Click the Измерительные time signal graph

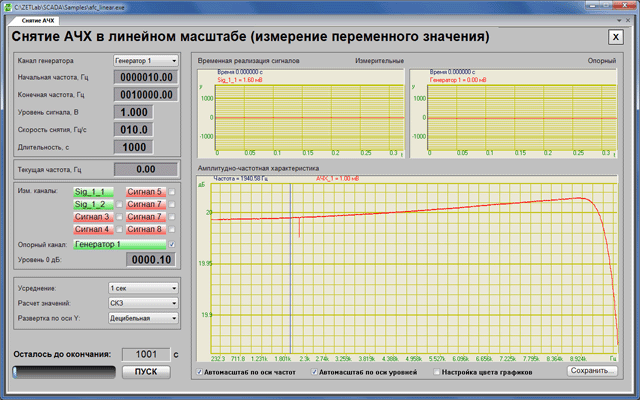pyautogui.click(x=301, y=113)
